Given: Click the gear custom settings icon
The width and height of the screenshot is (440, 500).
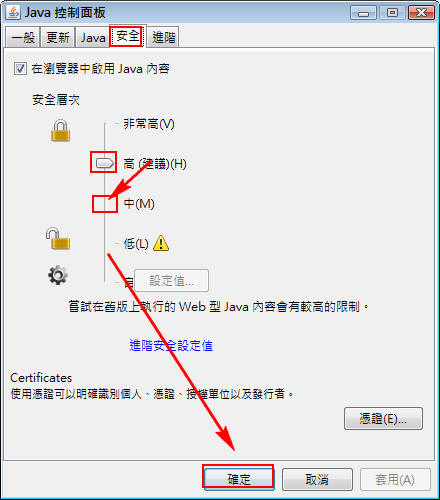Looking at the screenshot, I should point(58,275).
